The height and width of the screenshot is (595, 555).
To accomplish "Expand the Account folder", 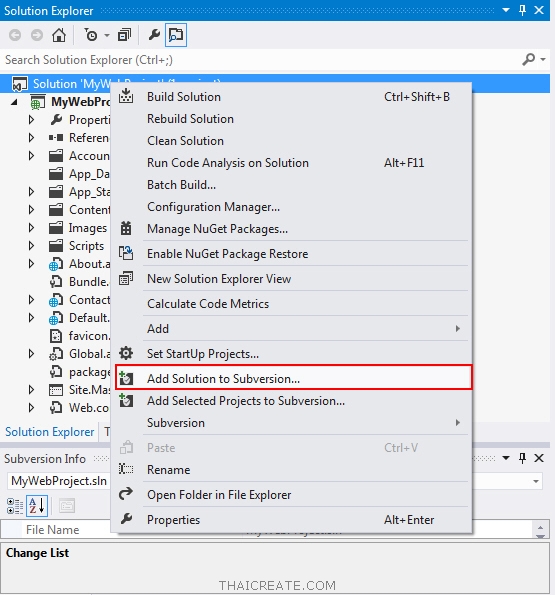I will tap(31, 156).
